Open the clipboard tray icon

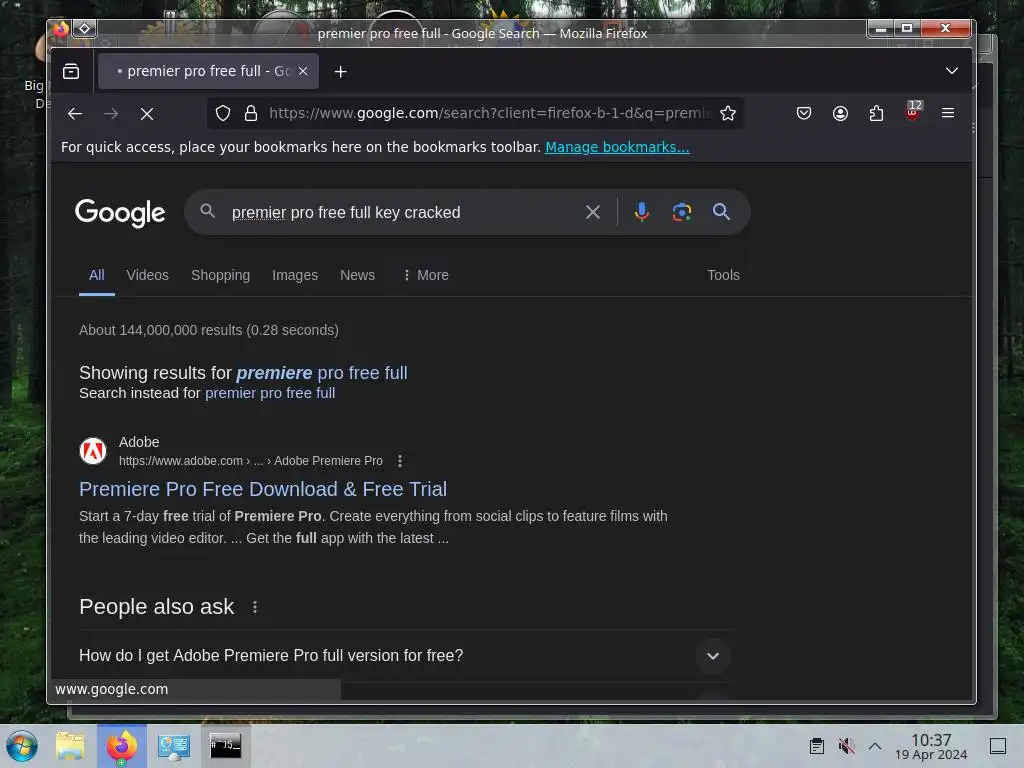(817, 746)
